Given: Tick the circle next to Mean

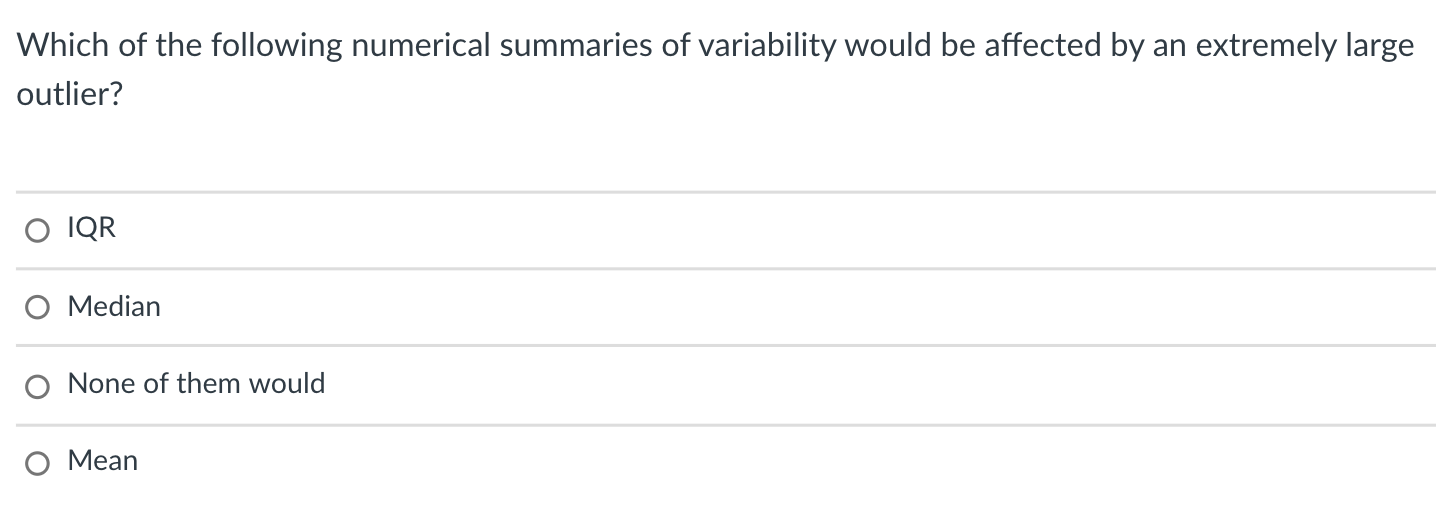Looking at the screenshot, I should (38, 463).
